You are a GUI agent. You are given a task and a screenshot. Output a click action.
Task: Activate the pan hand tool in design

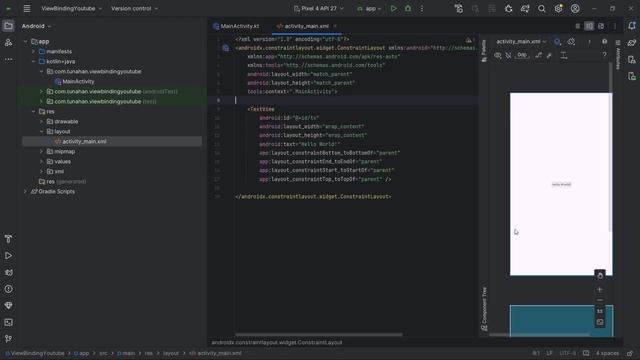click(600, 276)
